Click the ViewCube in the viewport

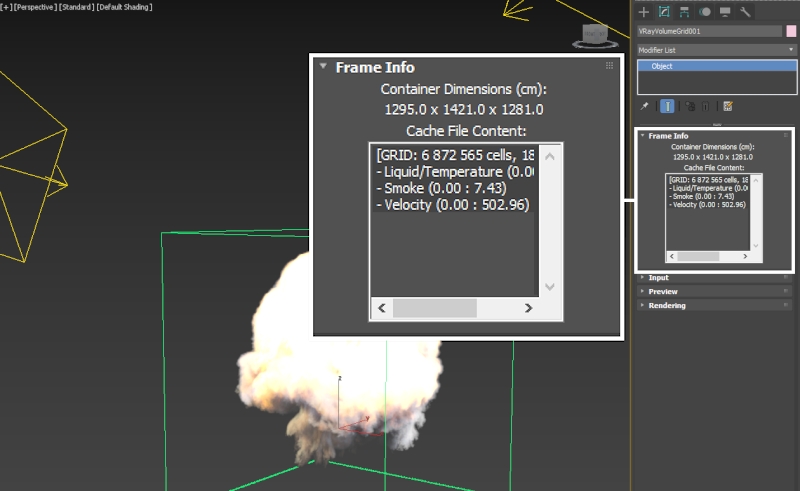click(x=595, y=36)
